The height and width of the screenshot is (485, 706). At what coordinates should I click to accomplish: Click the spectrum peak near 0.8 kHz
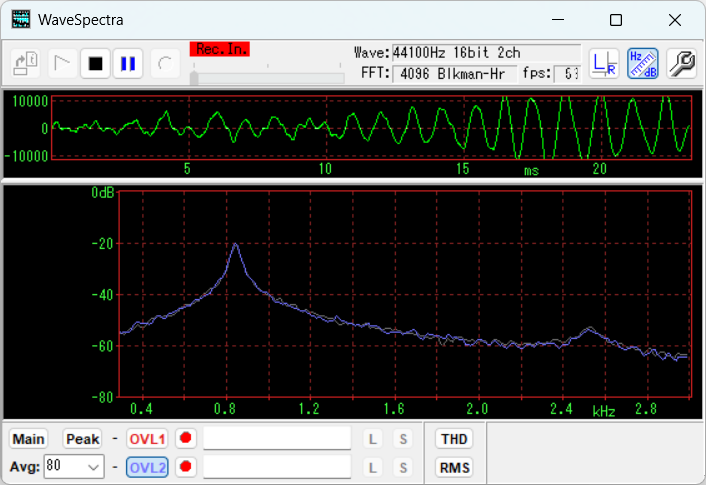(x=235, y=244)
